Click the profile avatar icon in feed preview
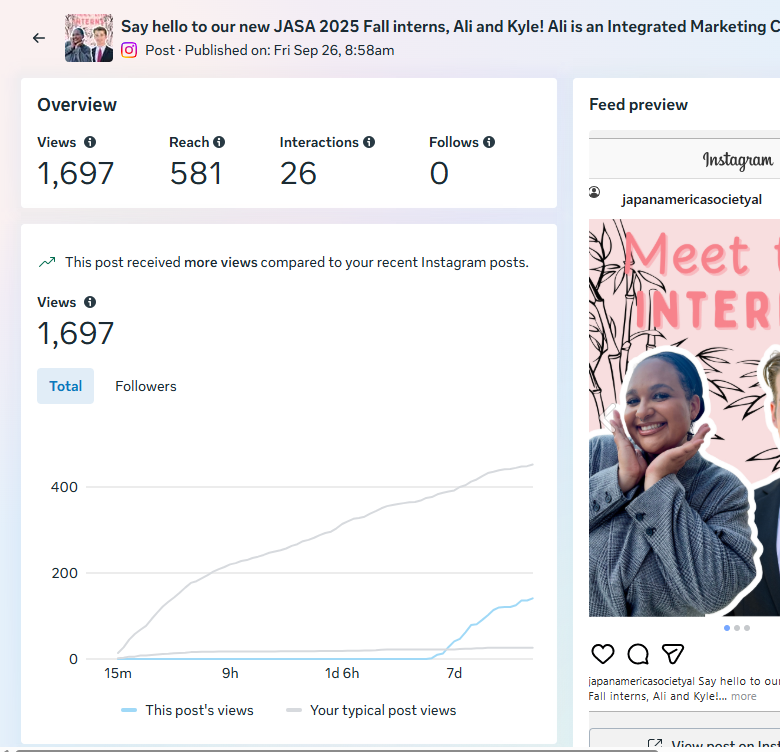The image size is (780, 752). coord(595,192)
